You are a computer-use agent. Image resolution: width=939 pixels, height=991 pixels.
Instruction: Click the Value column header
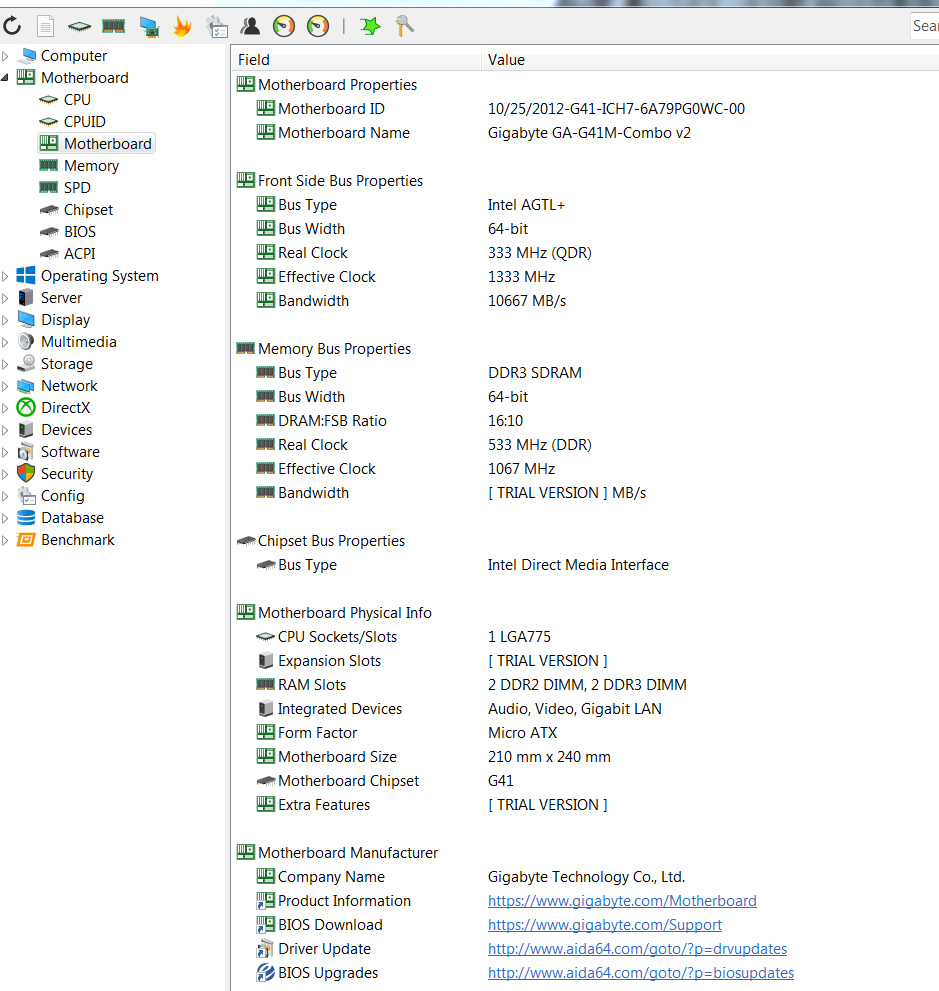tap(710, 60)
